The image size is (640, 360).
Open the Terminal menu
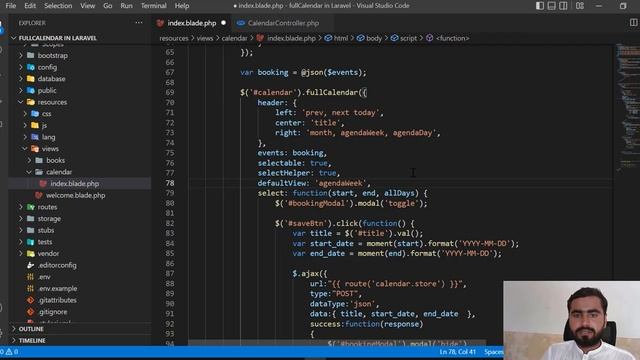pyautogui.click(x=153, y=6)
